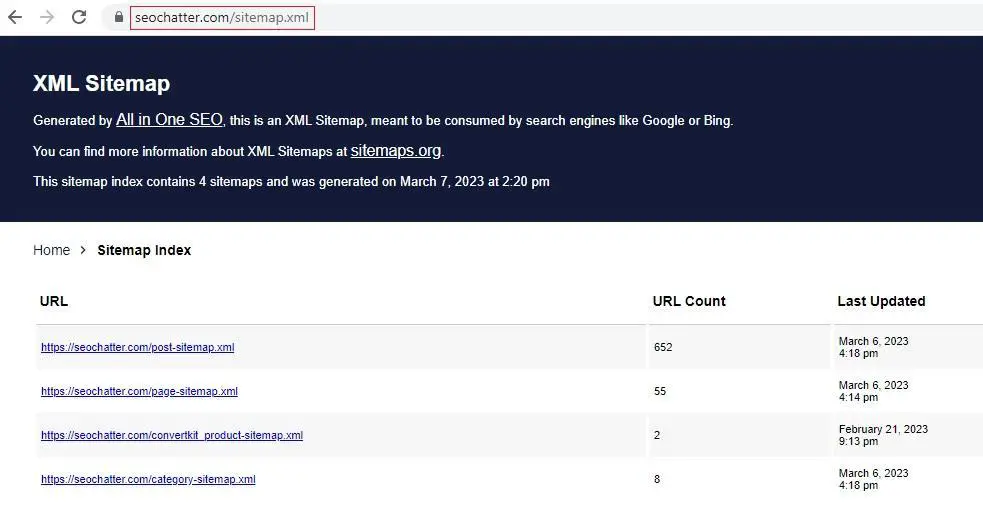Go to Home in the breadcrumb

coord(51,250)
